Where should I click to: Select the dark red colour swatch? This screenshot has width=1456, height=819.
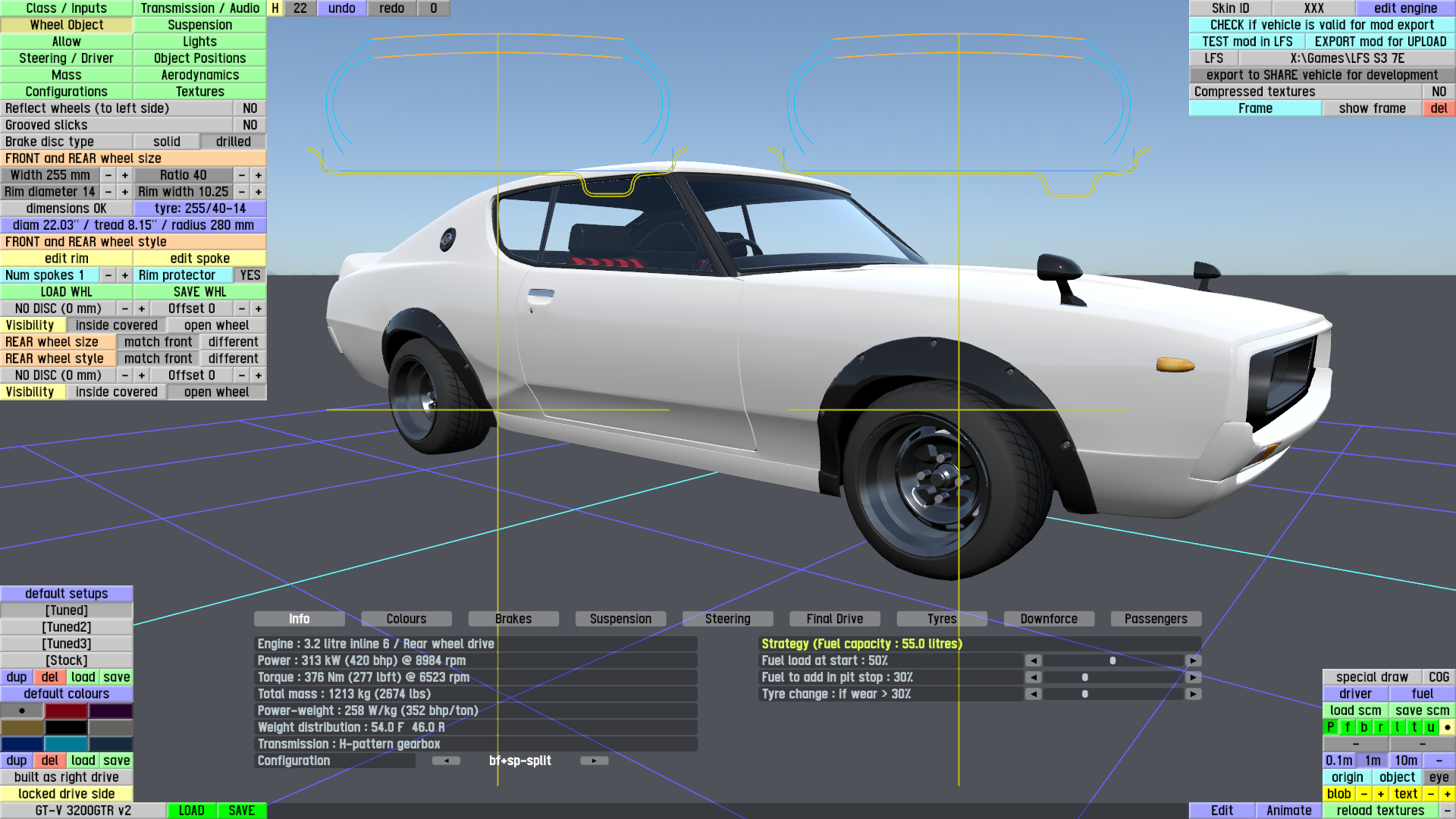[66, 711]
